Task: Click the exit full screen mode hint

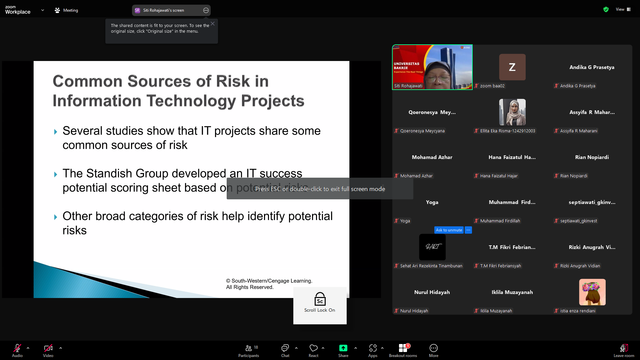Action: pos(320,189)
